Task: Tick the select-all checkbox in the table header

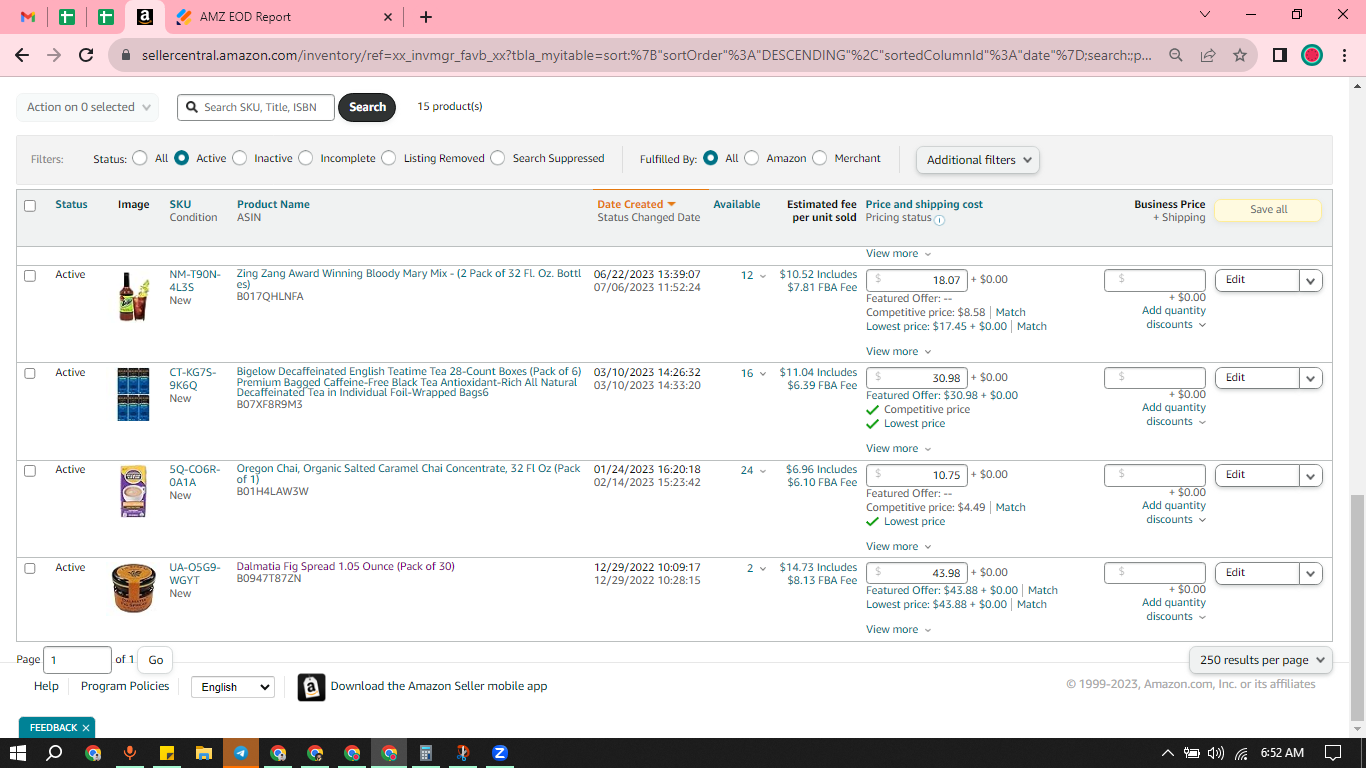Action: (x=30, y=206)
